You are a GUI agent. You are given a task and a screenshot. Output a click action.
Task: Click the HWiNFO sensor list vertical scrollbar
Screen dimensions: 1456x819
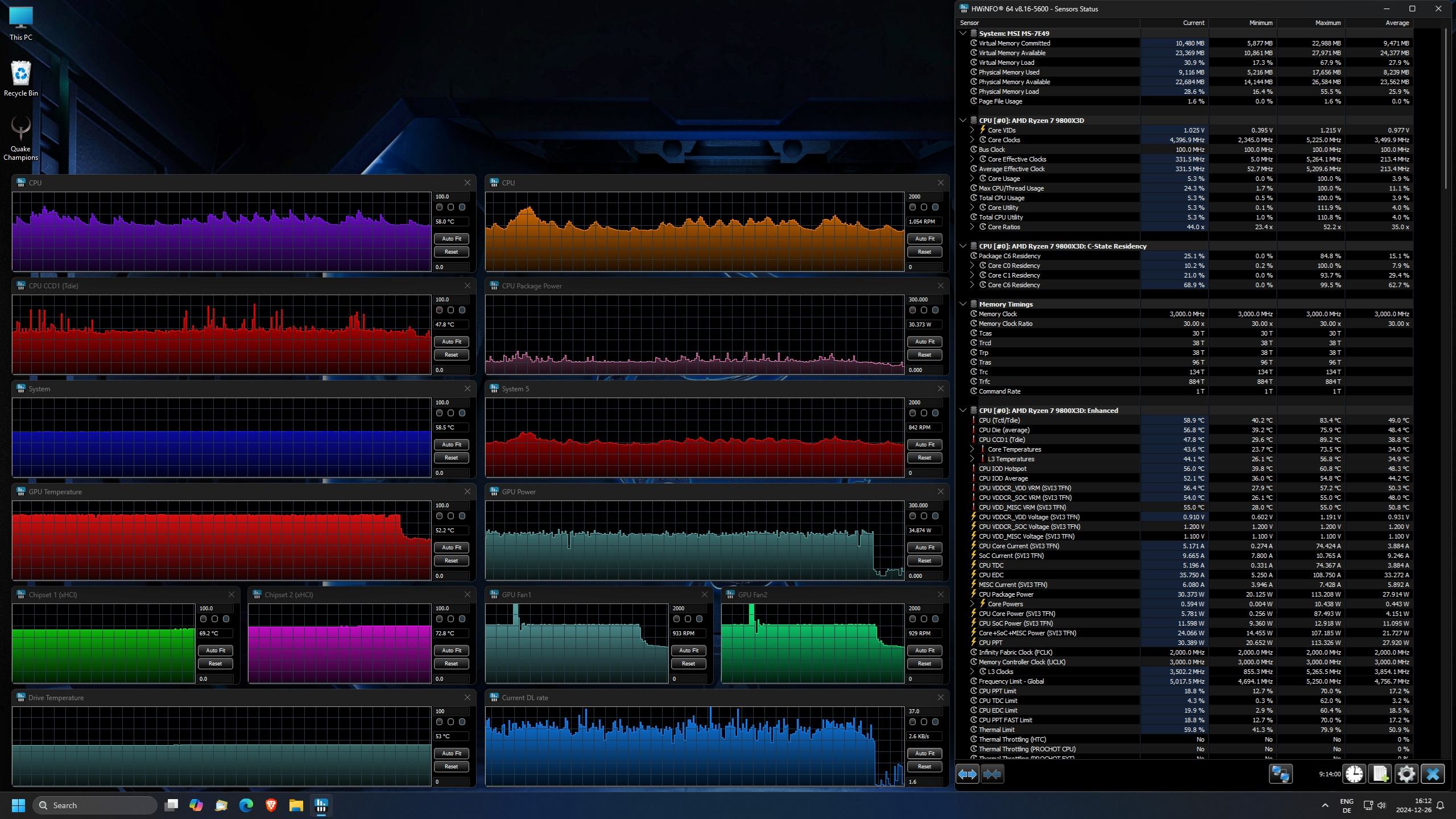(1446, 108)
